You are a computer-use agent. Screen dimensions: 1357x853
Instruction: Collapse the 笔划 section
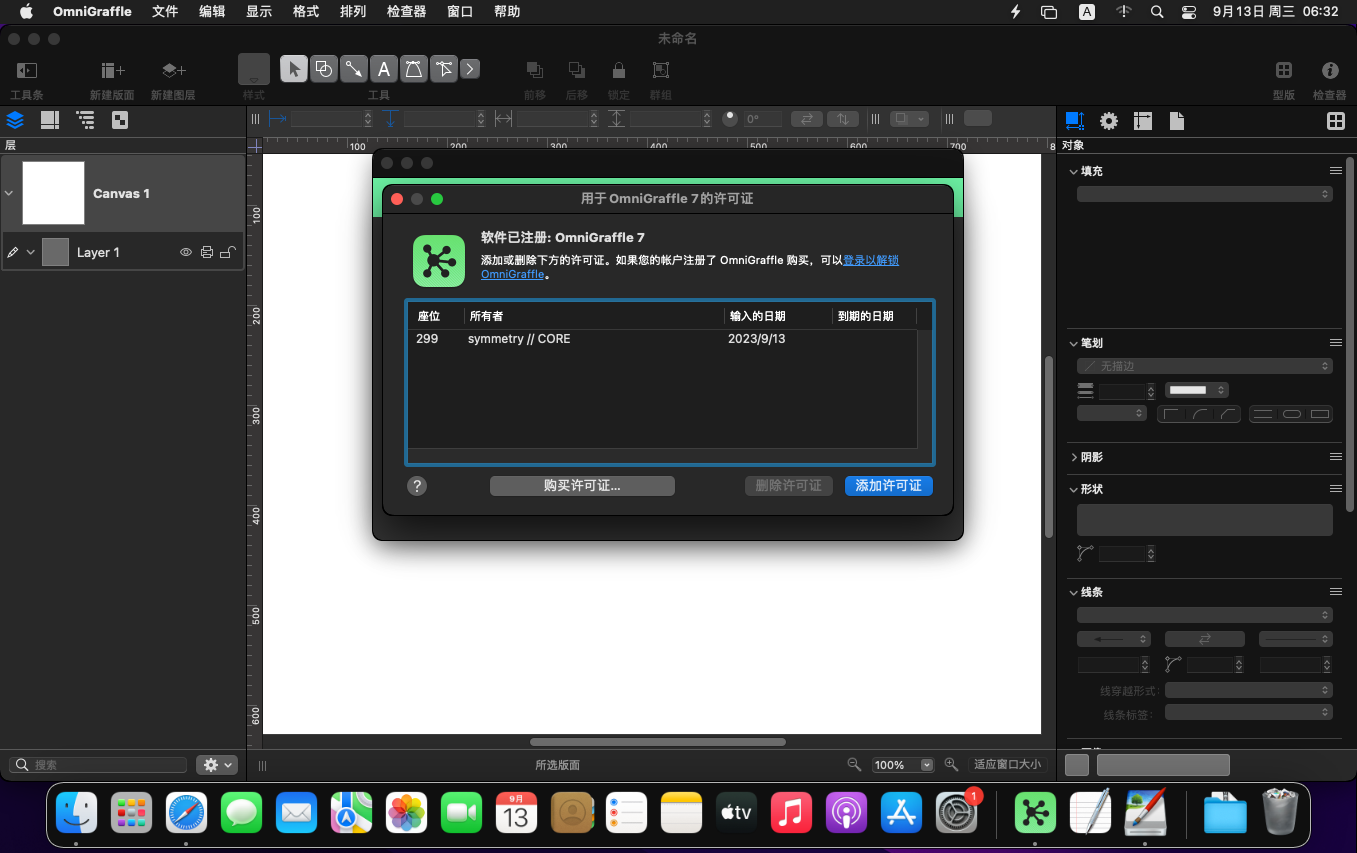coord(1074,343)
